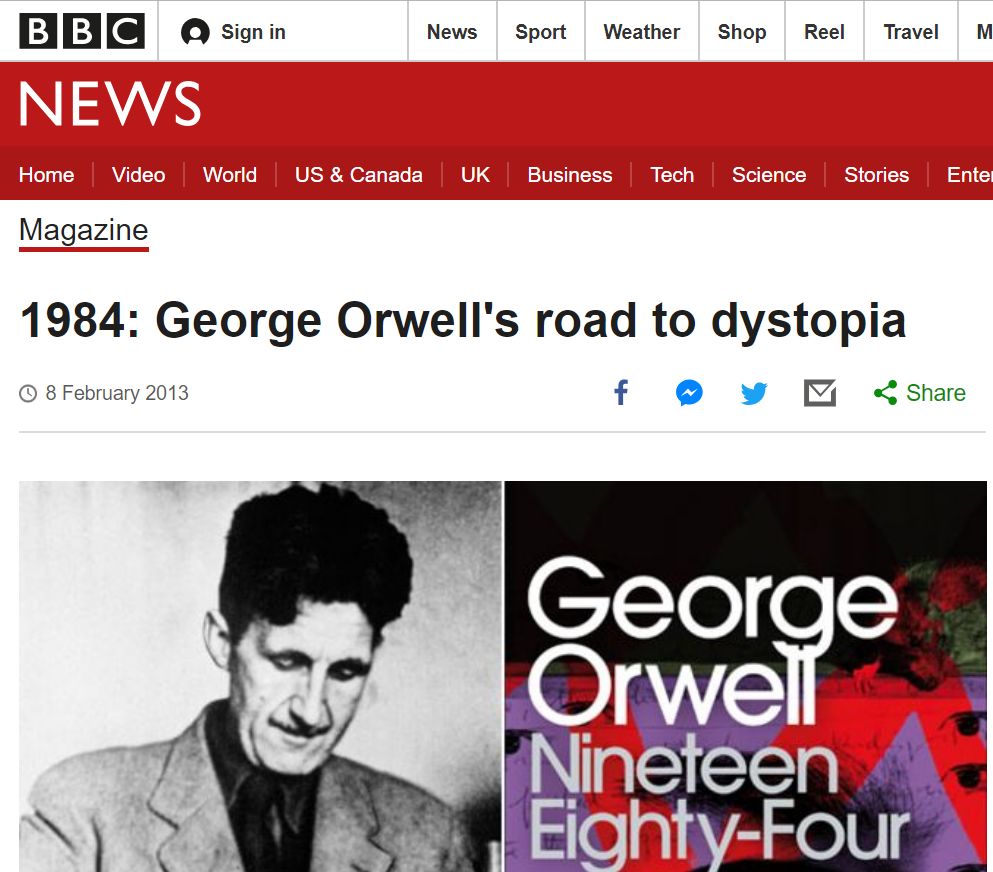Screen dimensions: 993x872
Task: Open Weather in the top navigation
Action: (642, 32)
